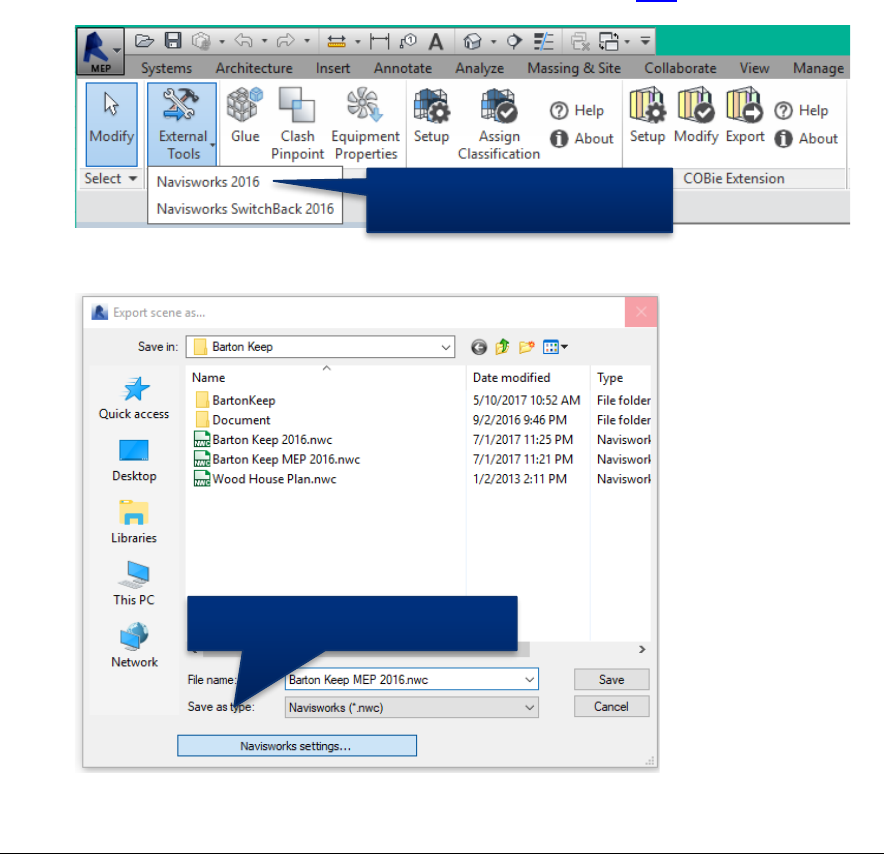Click the Redo arrow icon
Screen dimensions: 884x854
[286, 41]
